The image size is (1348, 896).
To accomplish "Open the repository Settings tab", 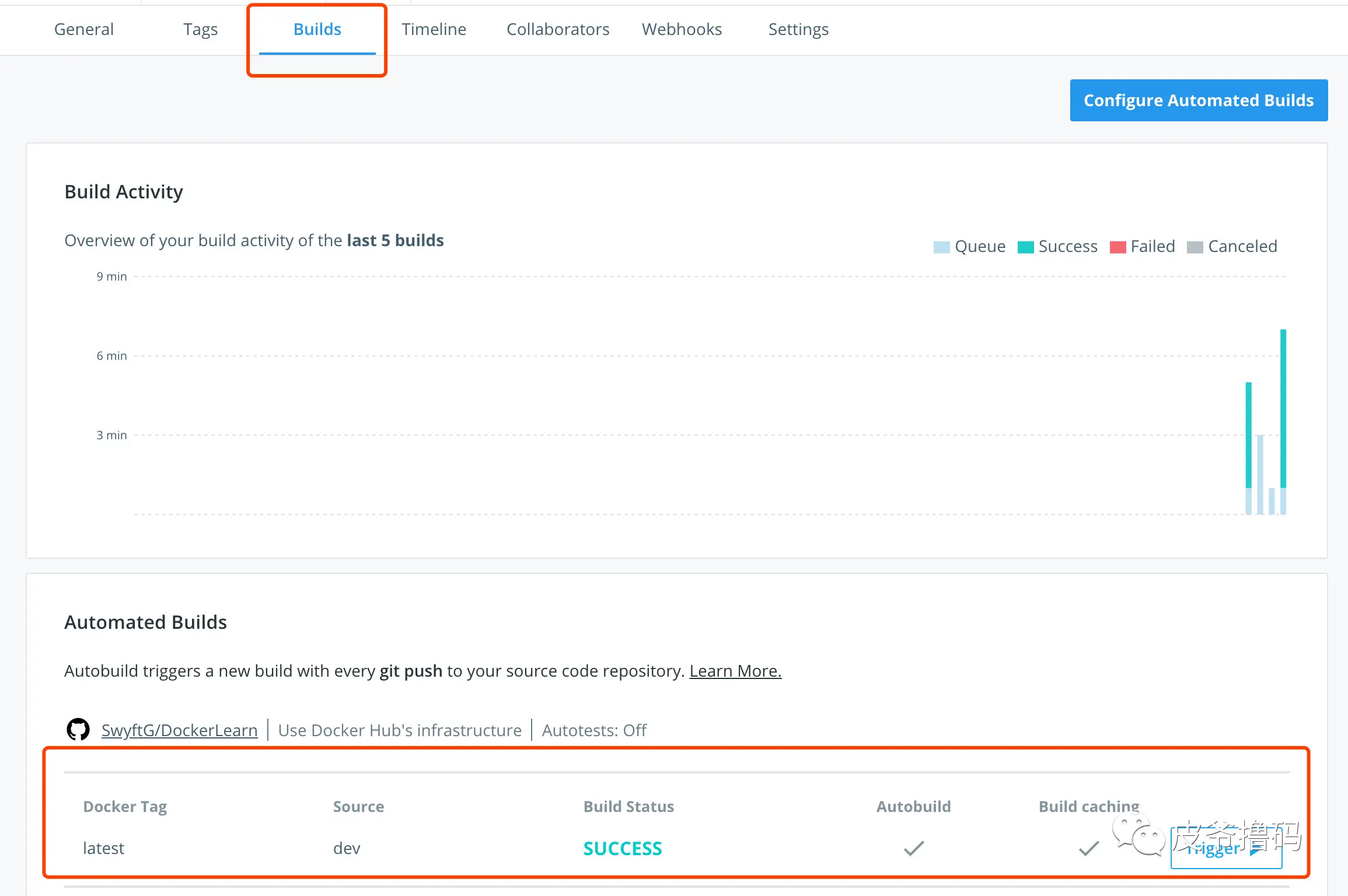I will pos(798,29).
